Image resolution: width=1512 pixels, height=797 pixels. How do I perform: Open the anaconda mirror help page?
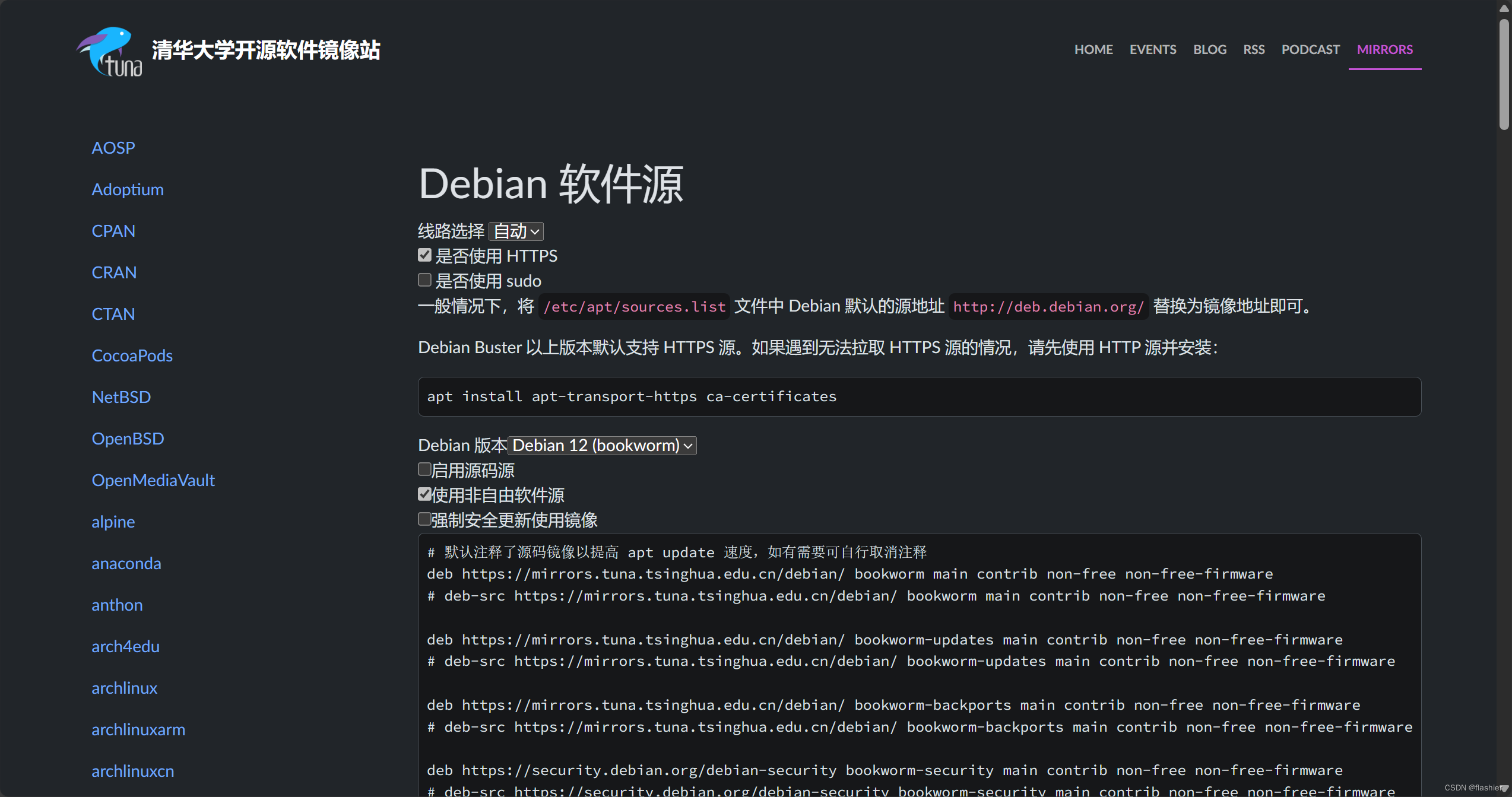(126, 563)
